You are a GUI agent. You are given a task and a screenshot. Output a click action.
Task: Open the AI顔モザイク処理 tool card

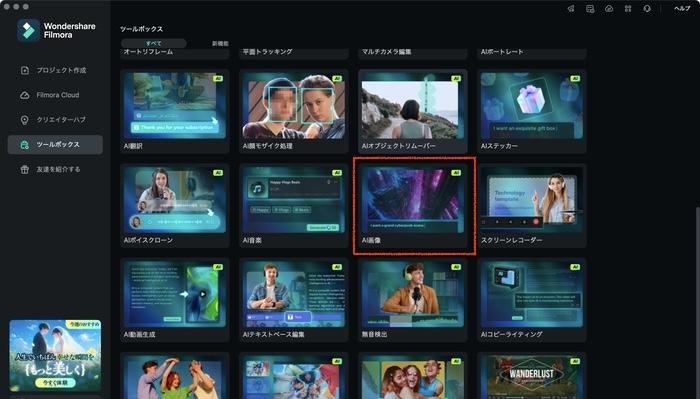(x=294, y=111)
